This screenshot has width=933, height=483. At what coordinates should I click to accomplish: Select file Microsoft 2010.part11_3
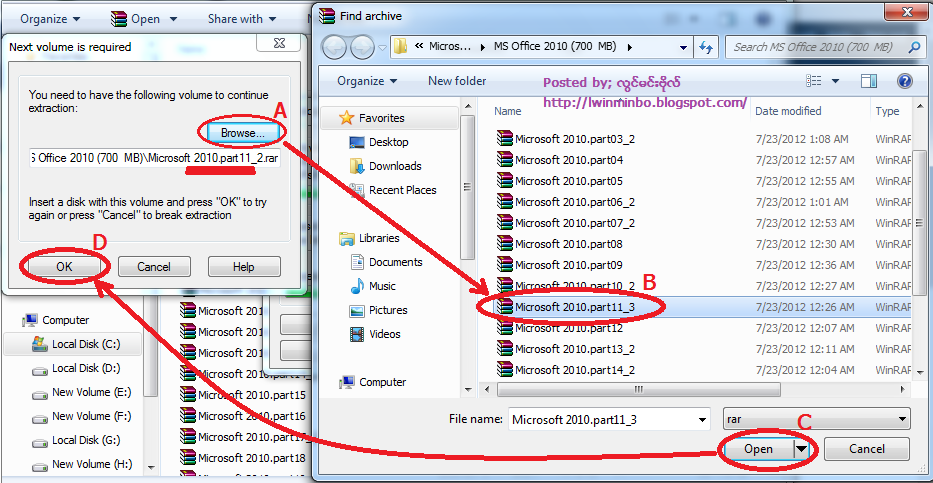tap(575, 307)
